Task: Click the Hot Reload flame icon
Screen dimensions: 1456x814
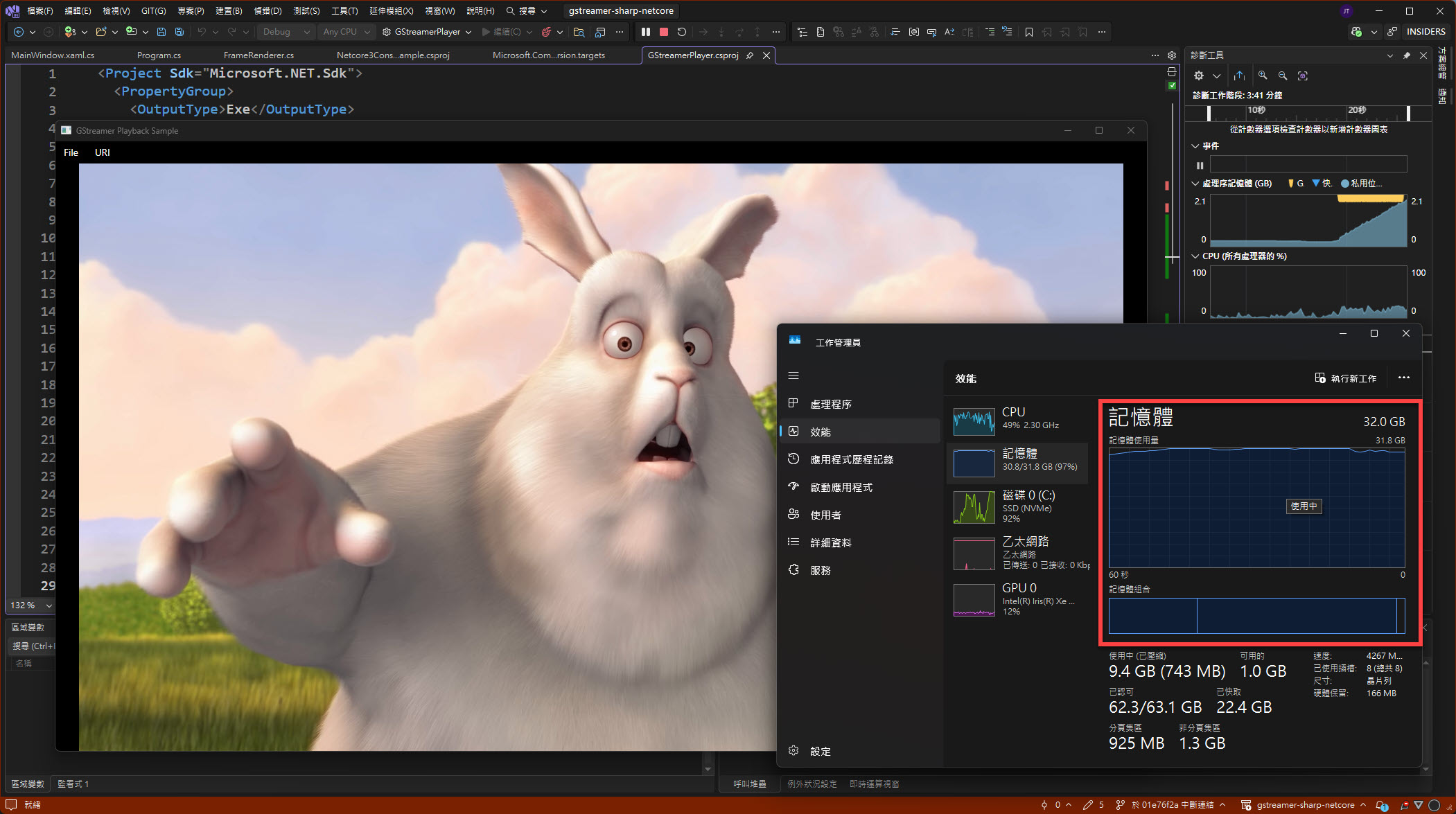Action: pyautogui.click(x=546, y=32)
